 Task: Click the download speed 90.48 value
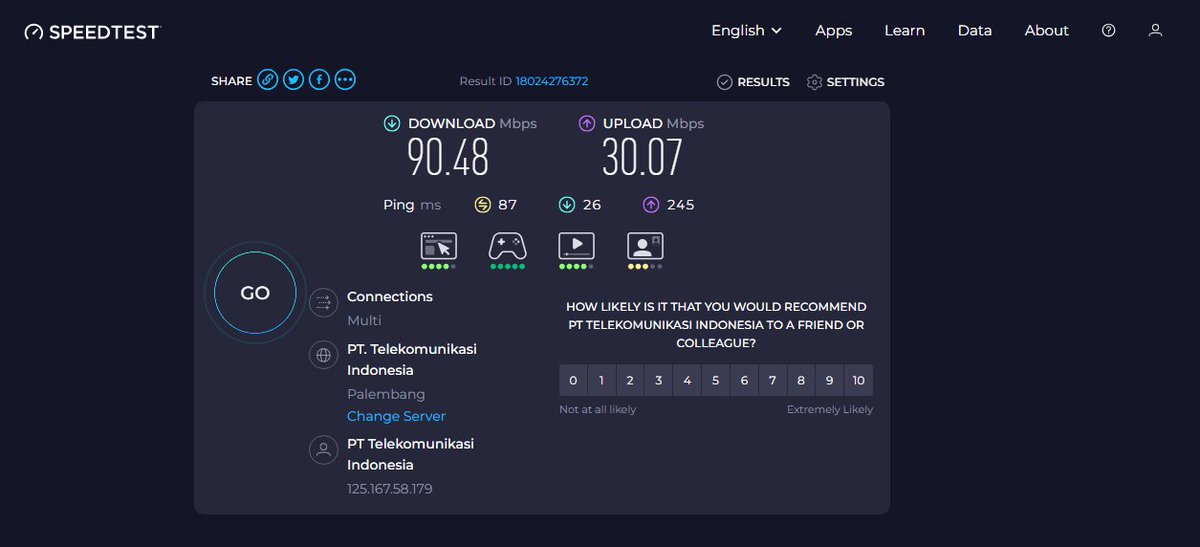pyautogui.click(x=448, y=158)
